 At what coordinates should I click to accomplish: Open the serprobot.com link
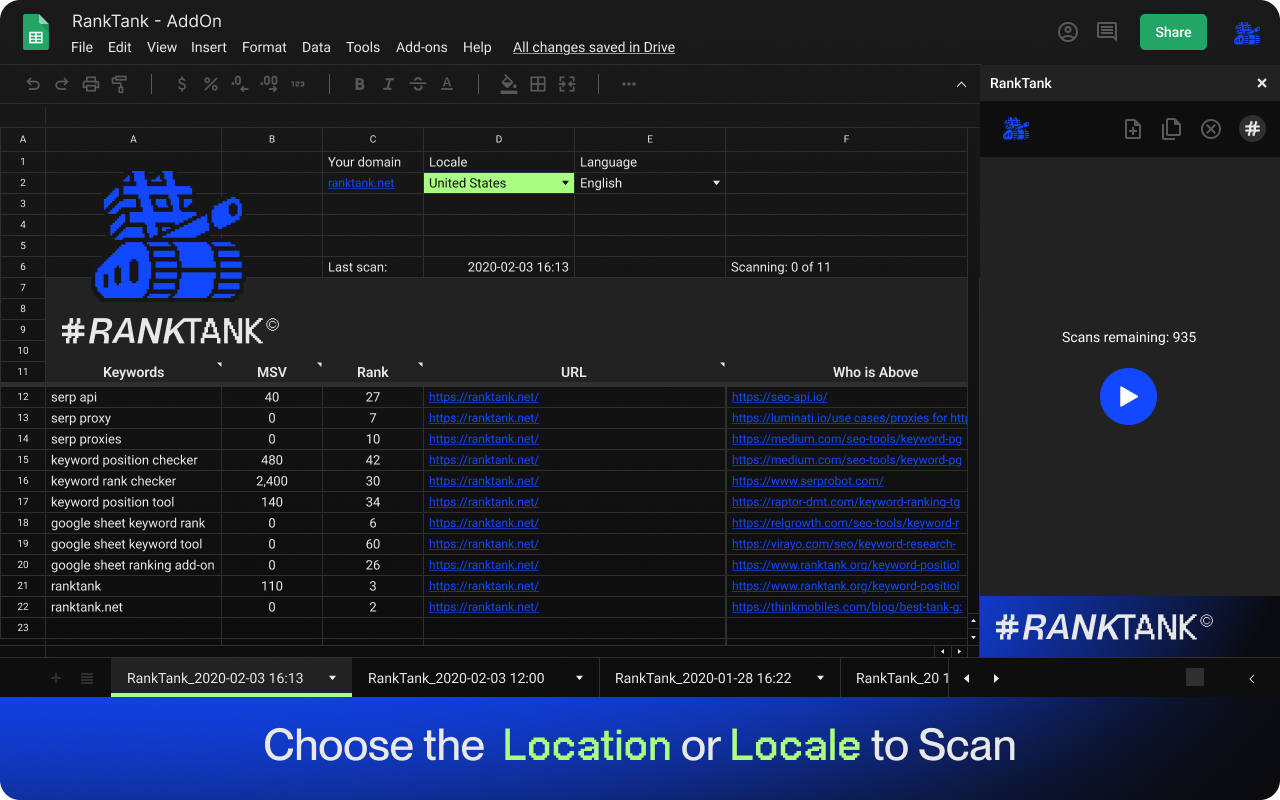[x=808, y=481]
